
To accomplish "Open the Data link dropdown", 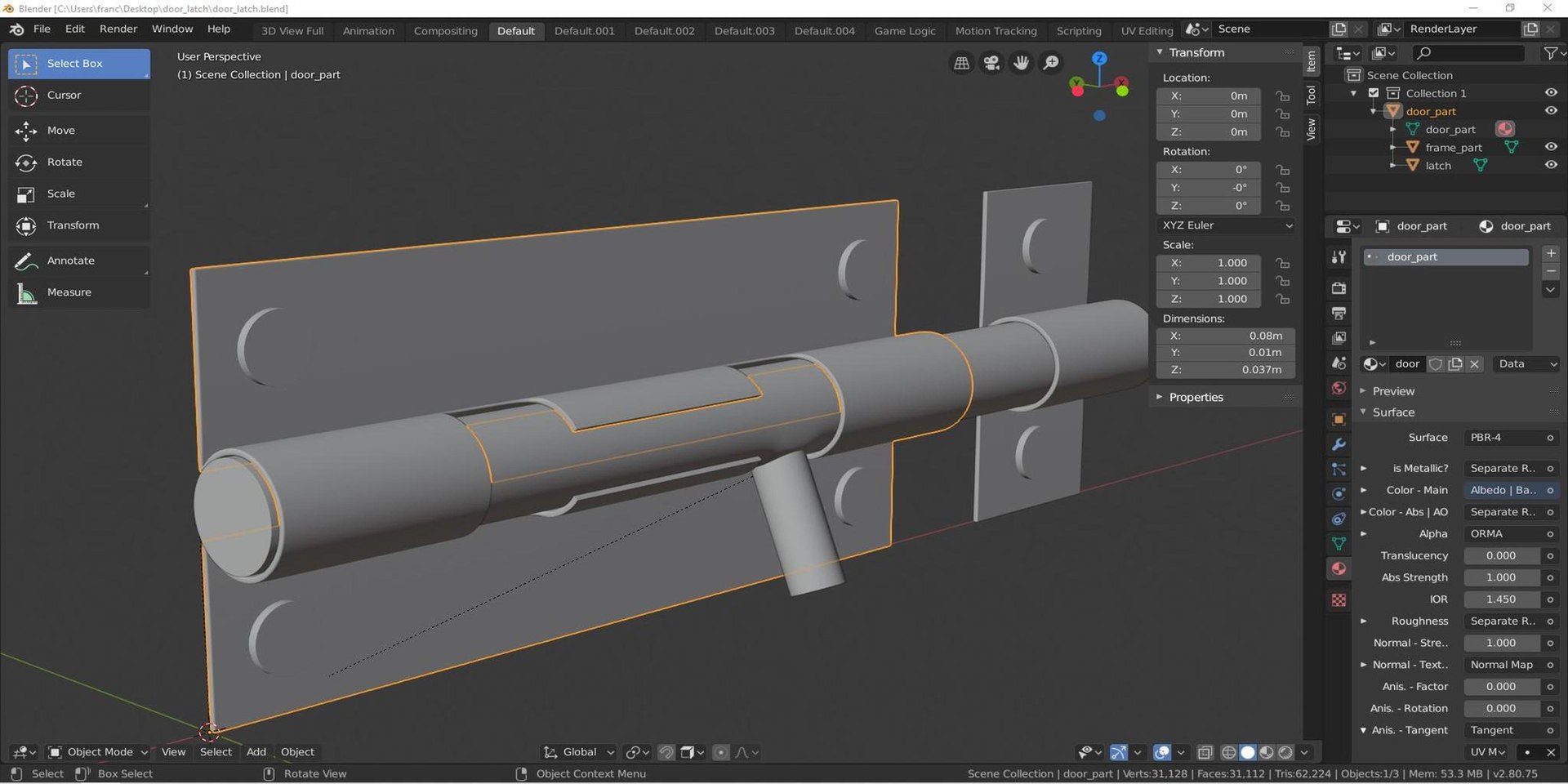I will tap(1526, 364).
